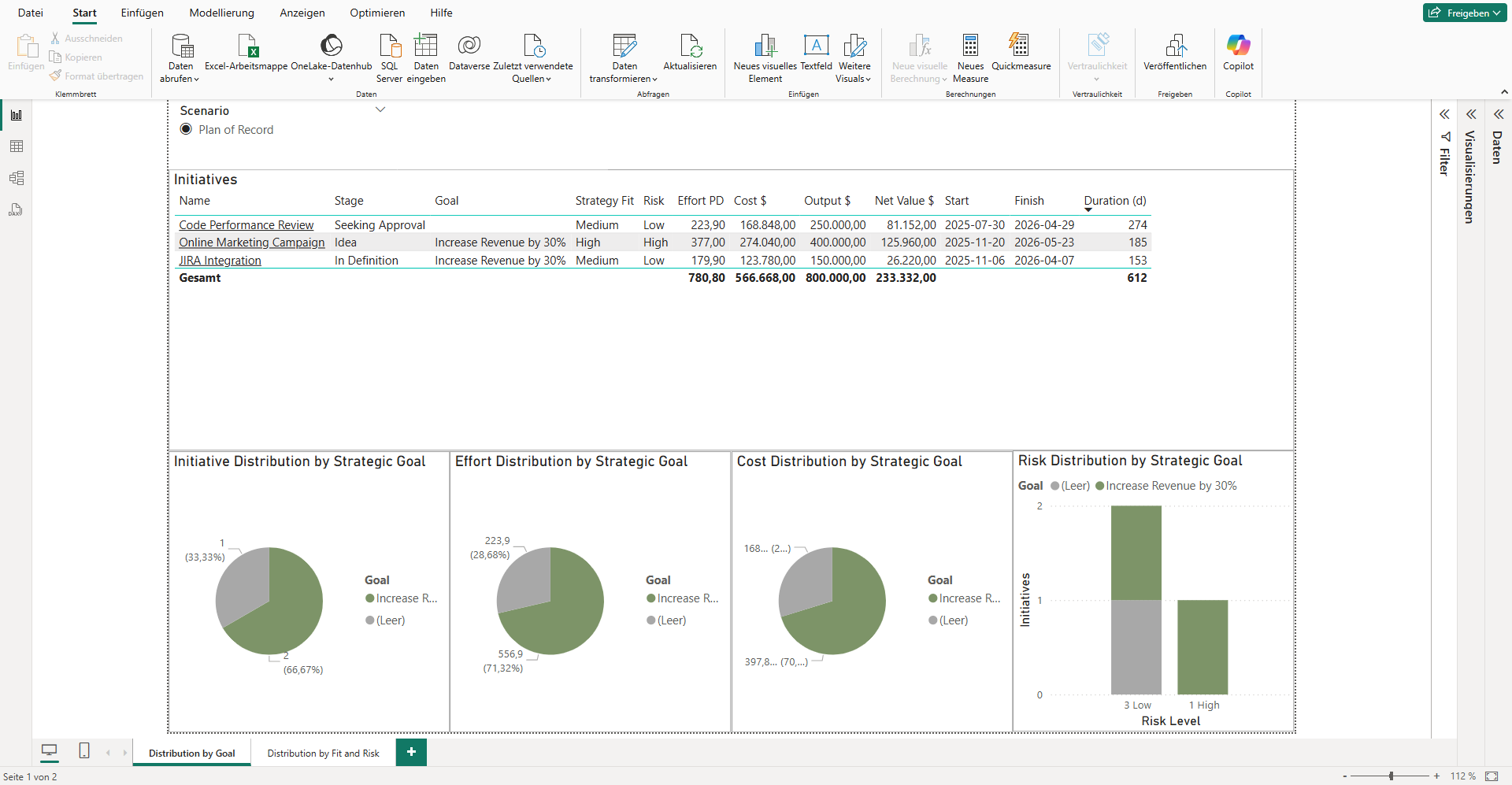Expand the Daten pane
1512x785 pixels.
pyautogui.click(x=1499, y=114)
